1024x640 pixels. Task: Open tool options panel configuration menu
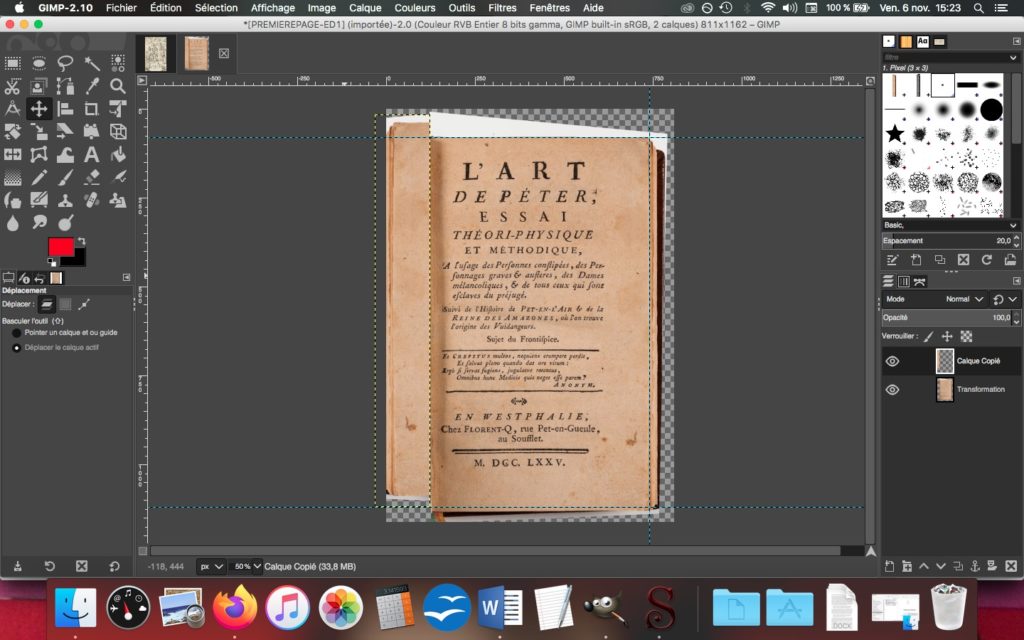point(127,278)
